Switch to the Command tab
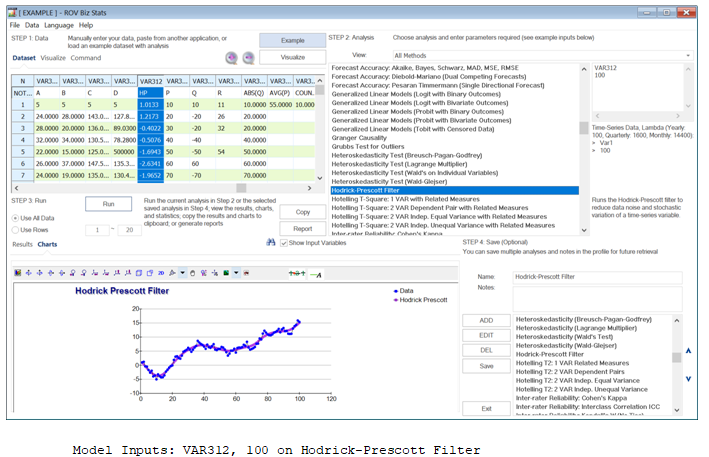This screenshot has width=709, height=457. tap(86, 58)
